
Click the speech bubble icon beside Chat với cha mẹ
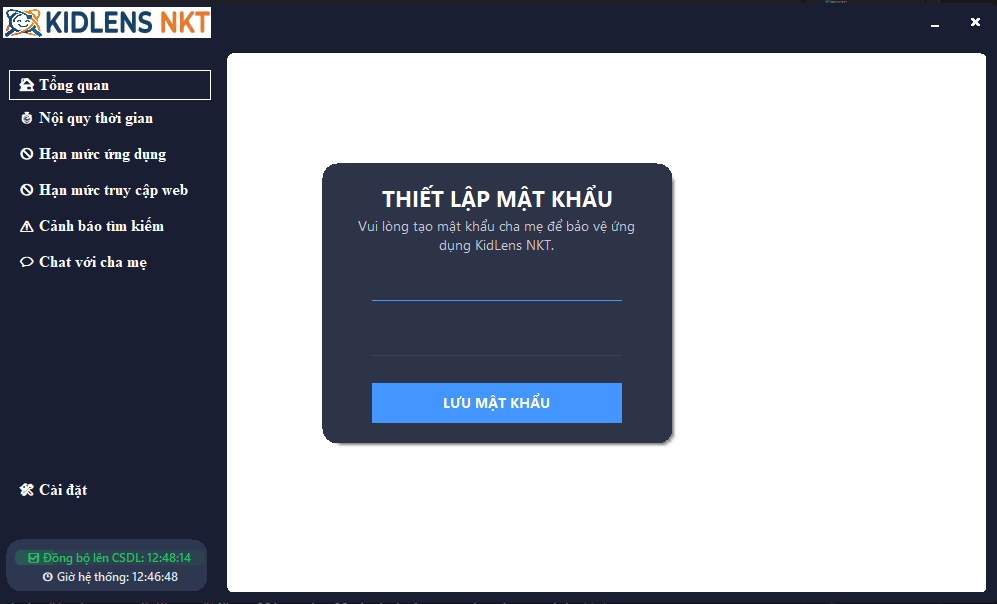click(x=27, y=262)
